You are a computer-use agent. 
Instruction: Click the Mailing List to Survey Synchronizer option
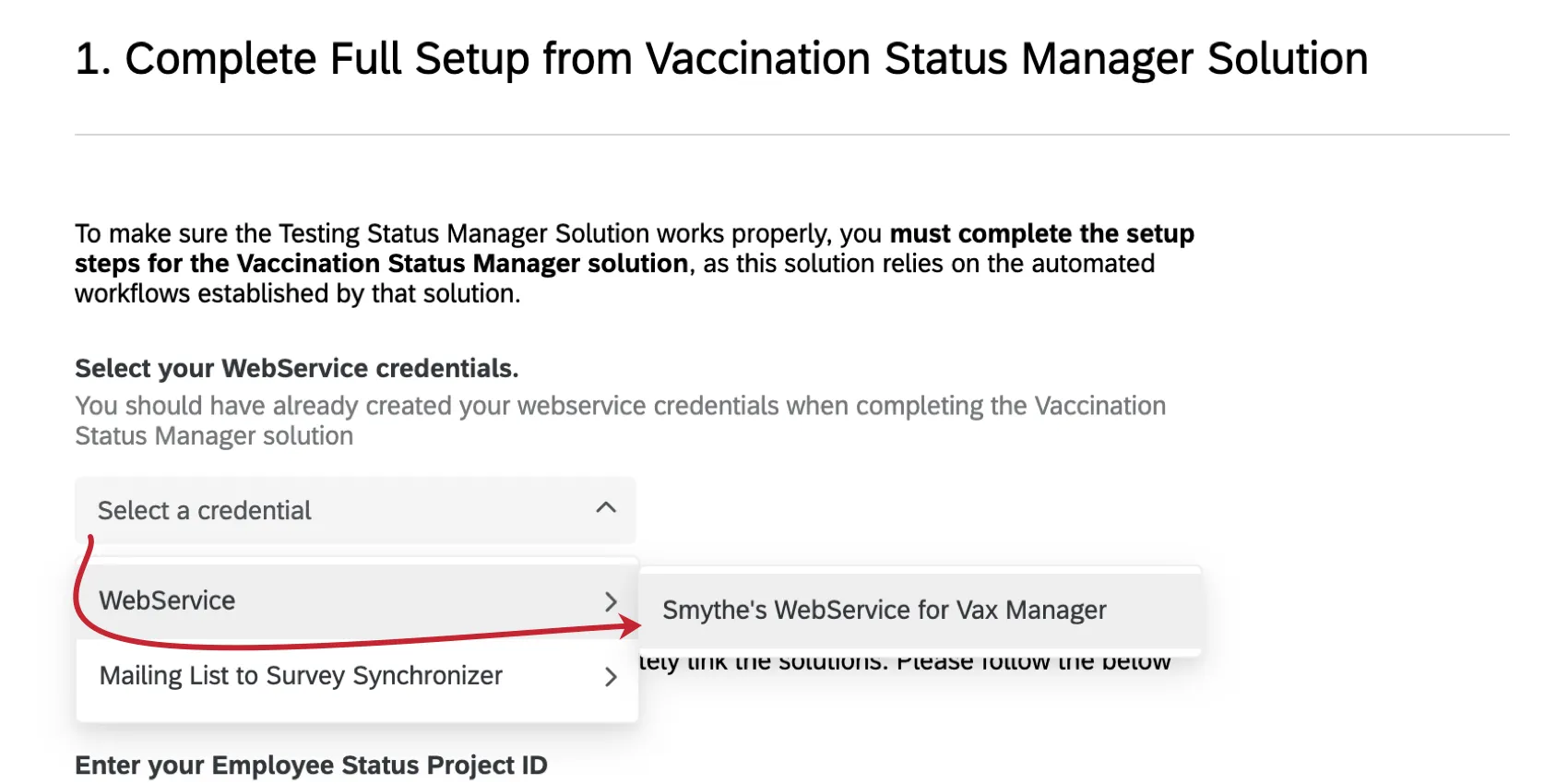tap(300, 676)
